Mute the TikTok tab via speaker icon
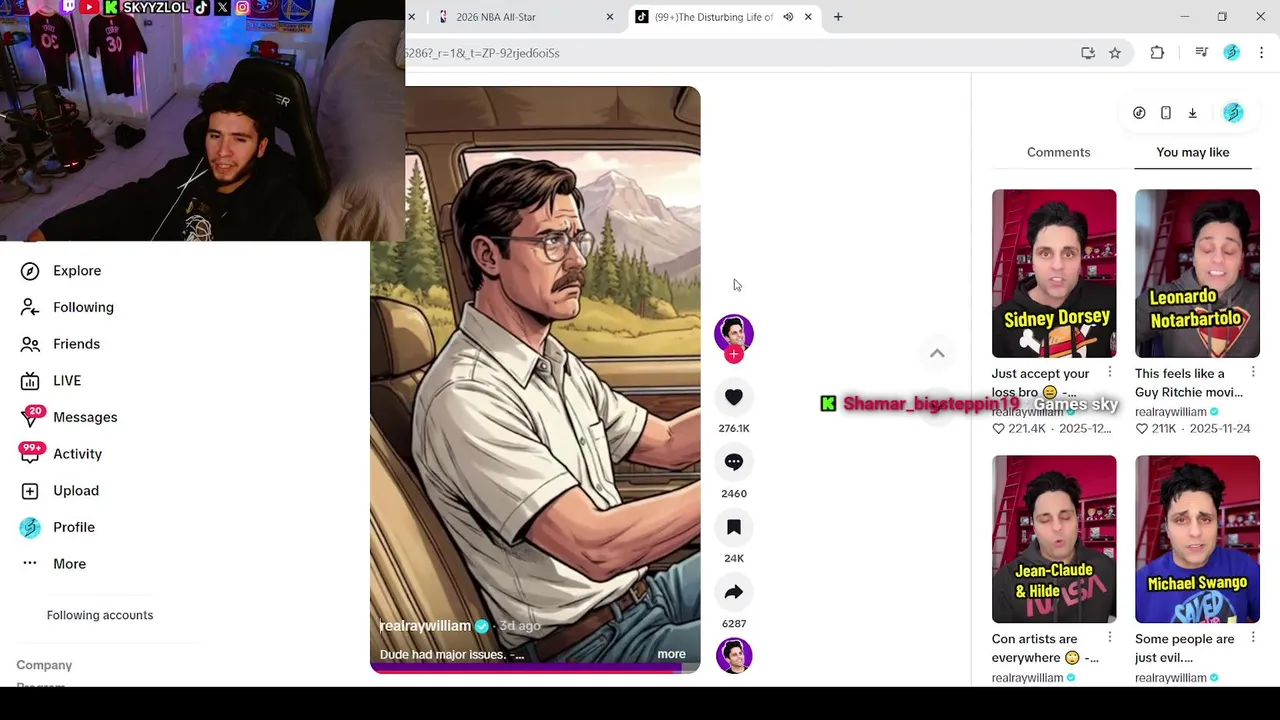 coord(788,17)
